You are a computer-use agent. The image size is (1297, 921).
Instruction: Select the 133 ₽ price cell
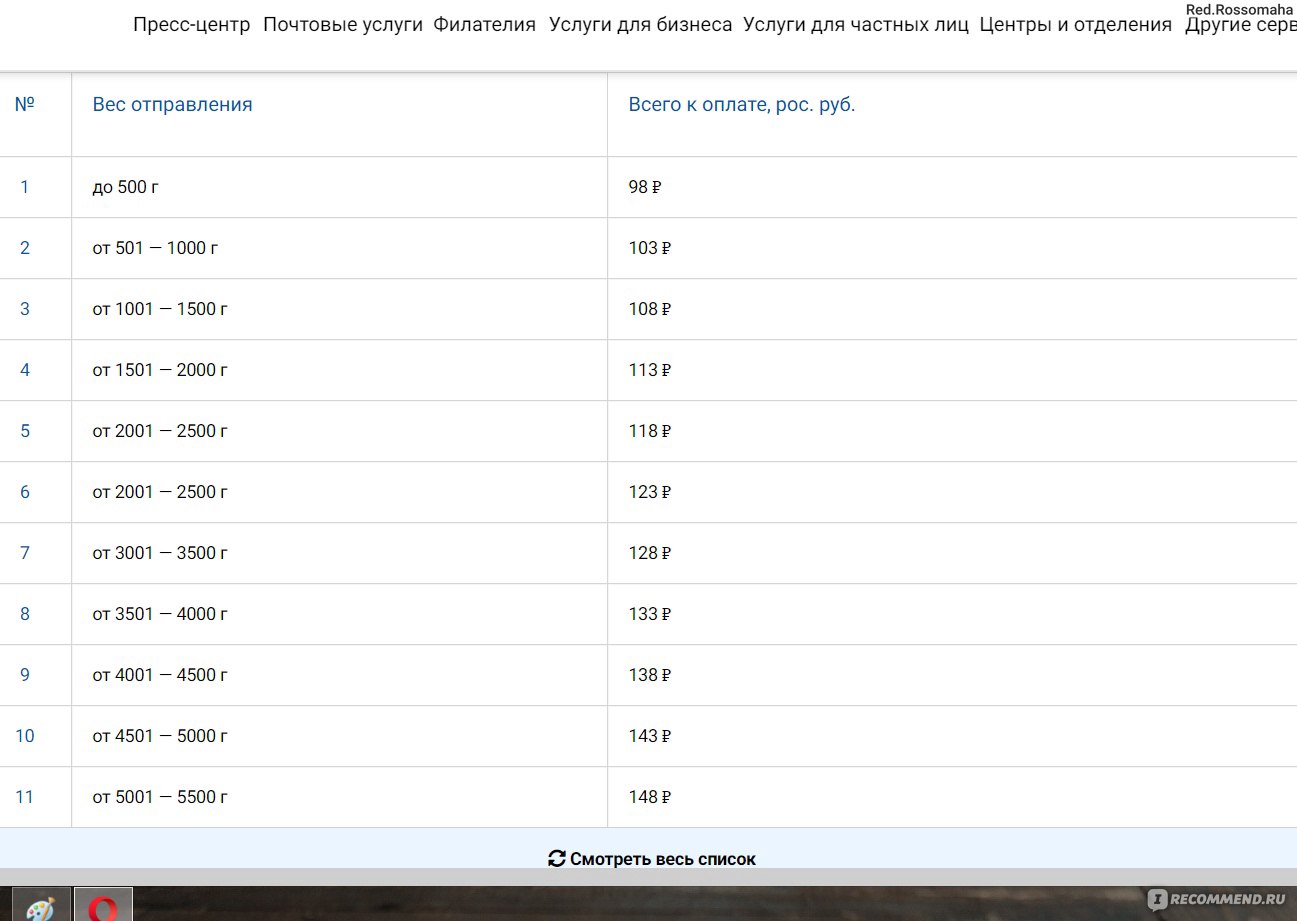point(952,614)
